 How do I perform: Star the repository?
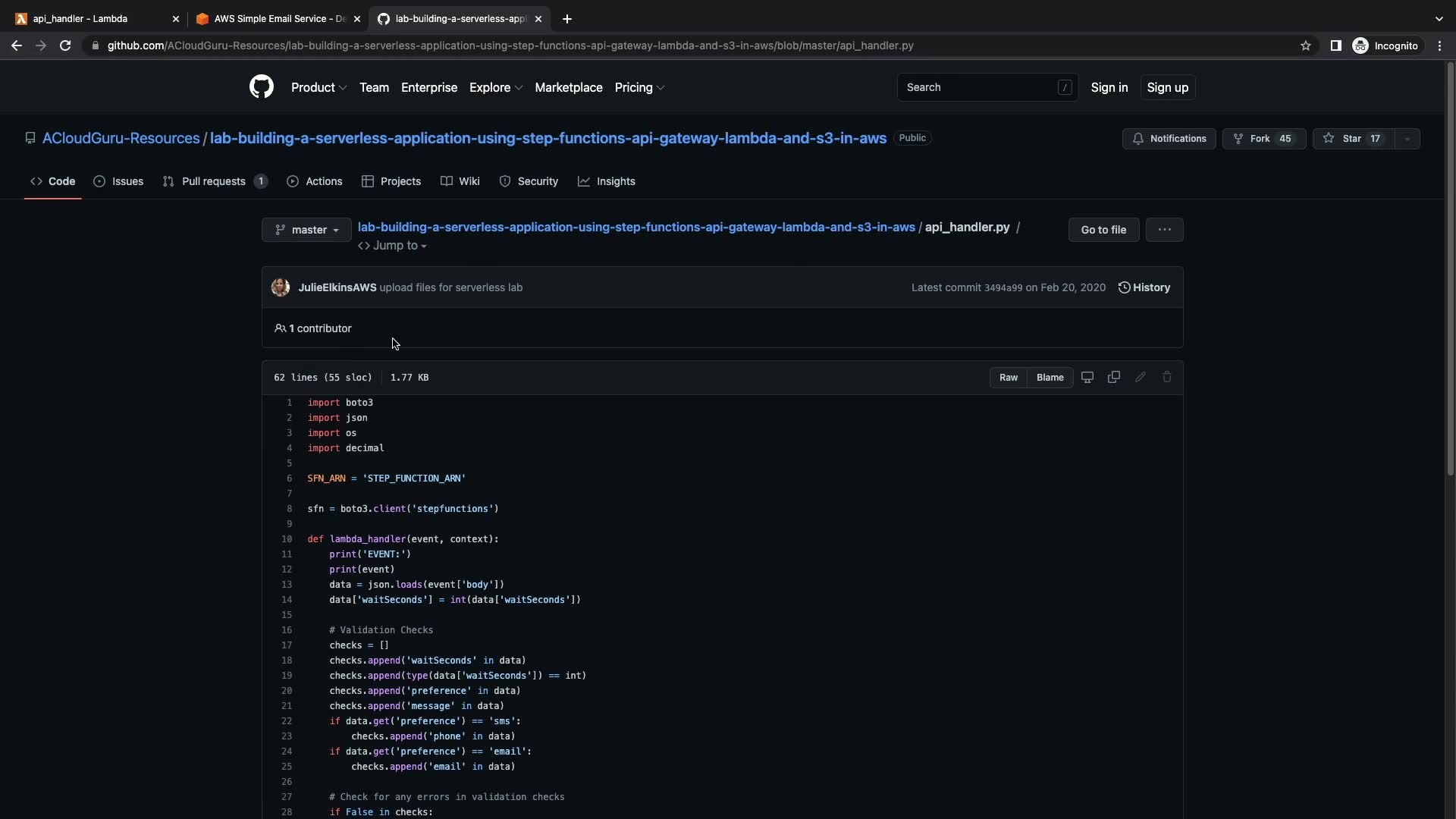[1352, 139]
